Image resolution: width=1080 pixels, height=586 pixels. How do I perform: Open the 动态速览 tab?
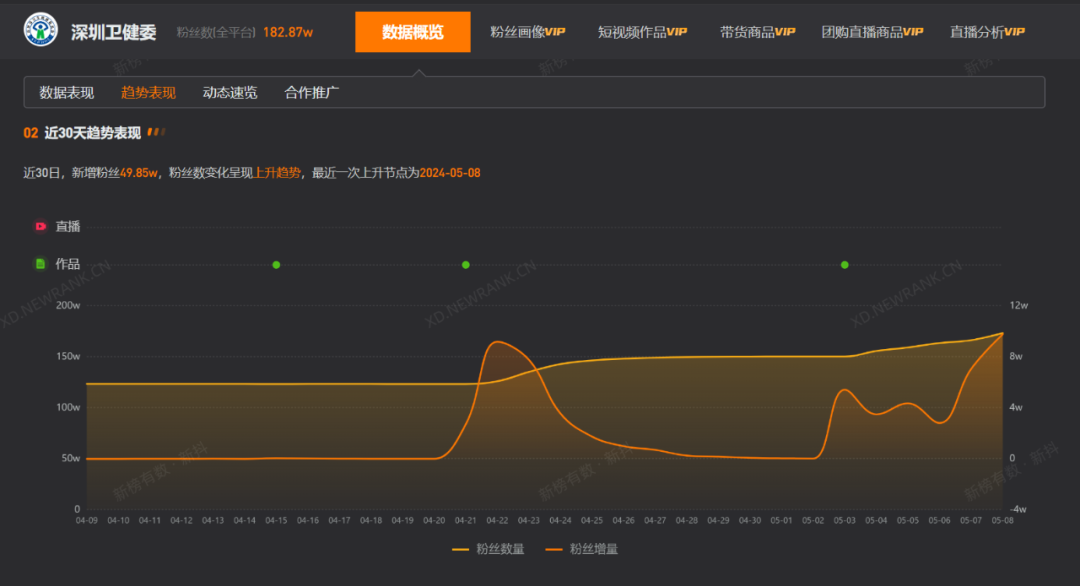[x=232, y=92]
